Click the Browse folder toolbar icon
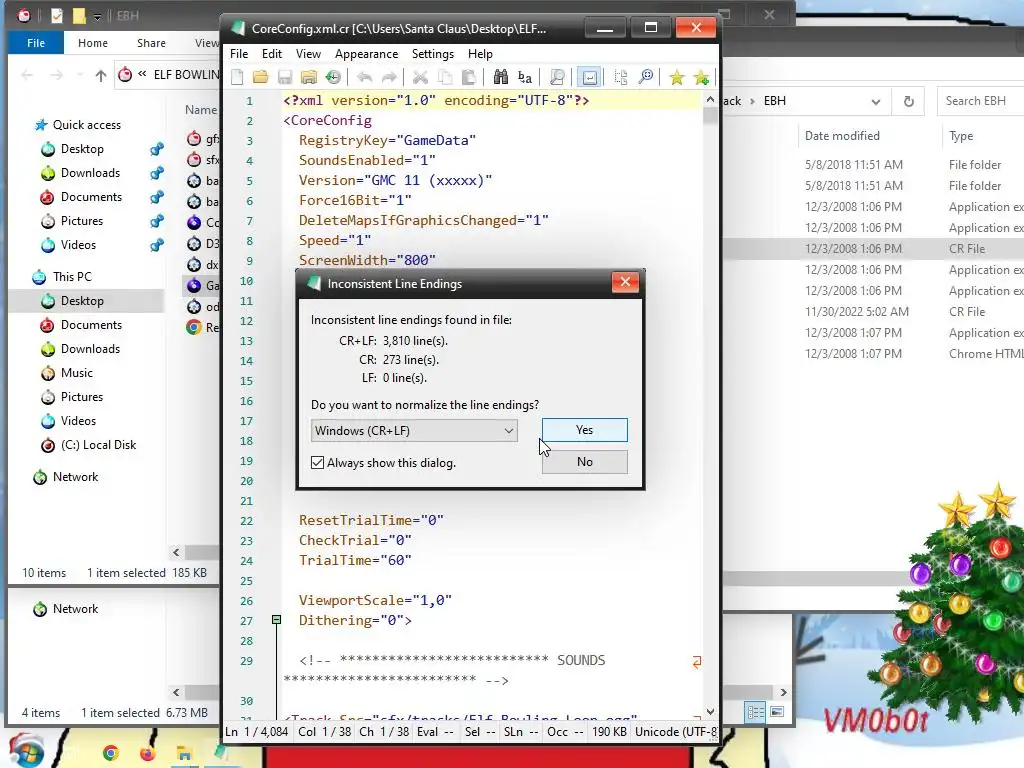The width and height of the screenshot is (1024, 768). pyautogui.click(x=309, y=78)
